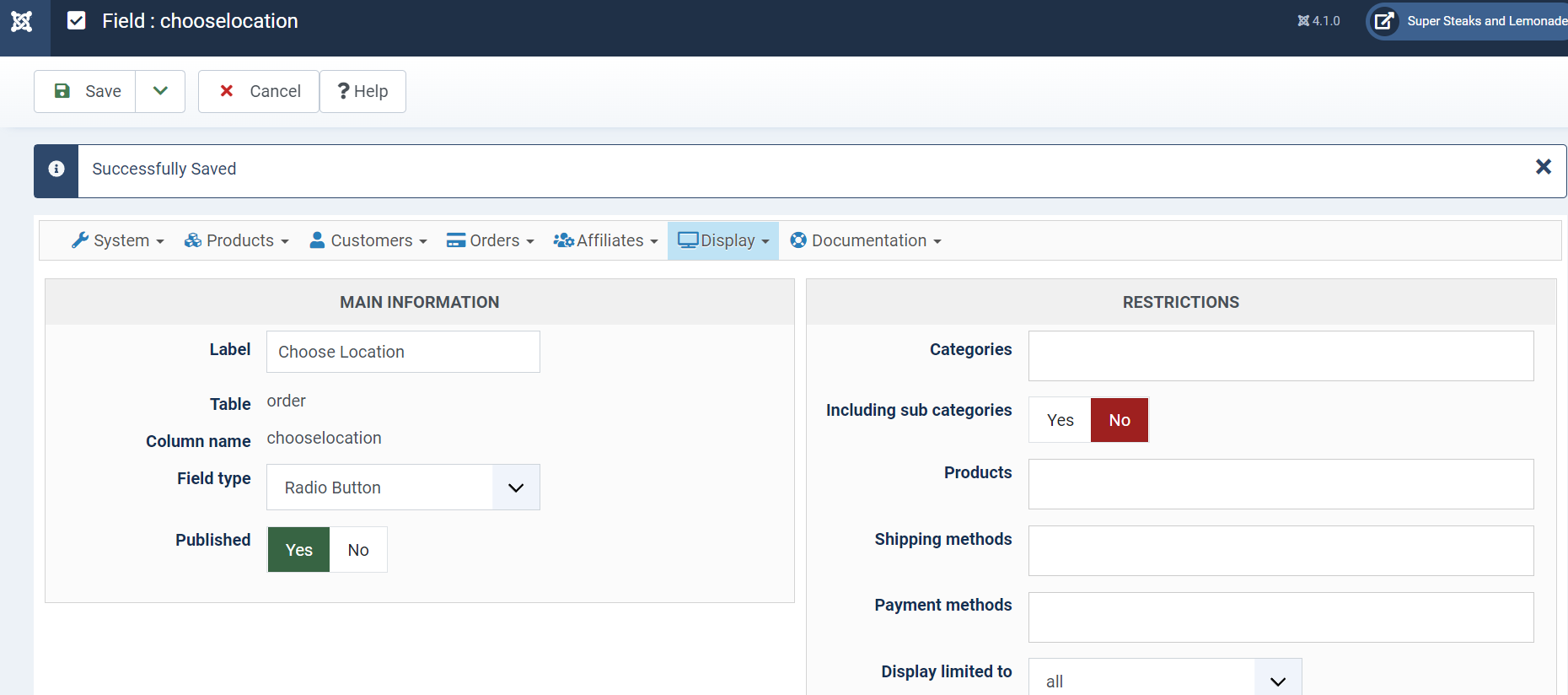Dismiss the Successfully Saved message
Screen dimensions: 1568x695
click(1543, 167)
